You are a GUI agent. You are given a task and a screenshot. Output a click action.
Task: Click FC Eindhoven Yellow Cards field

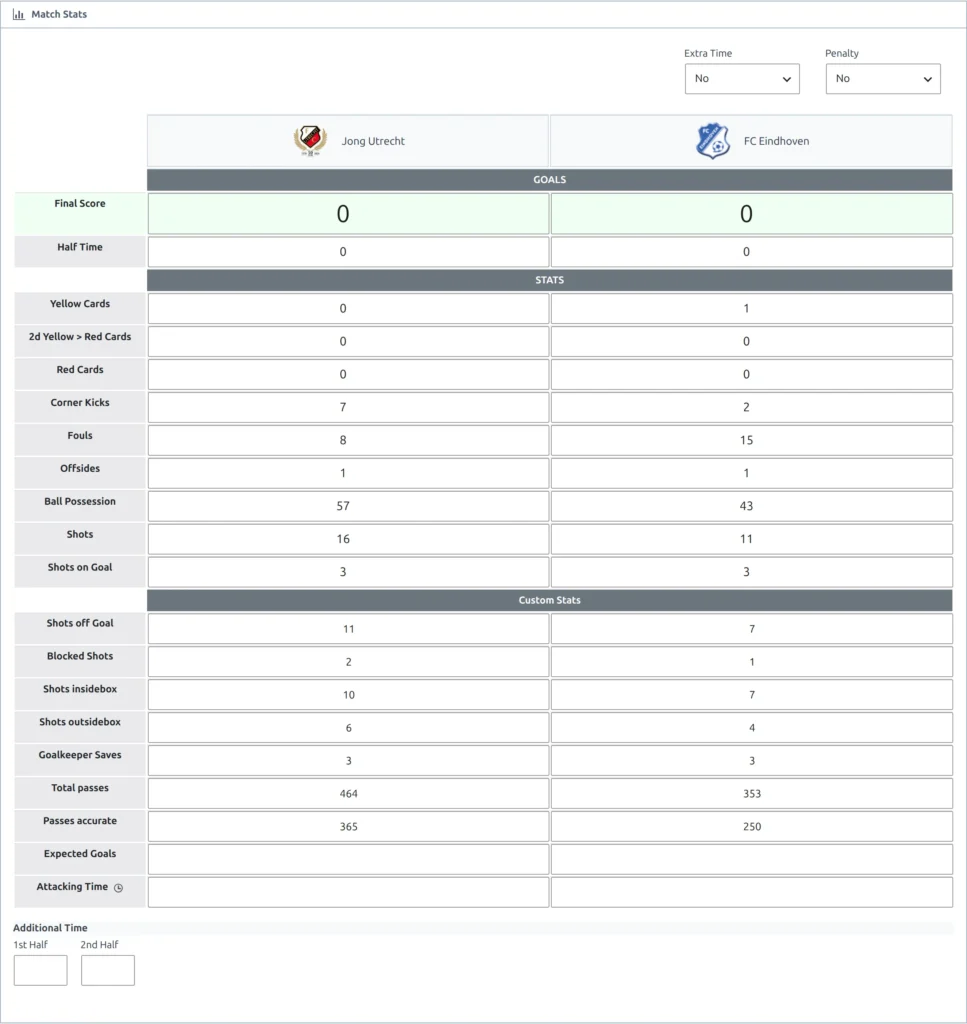coord(752,308)
